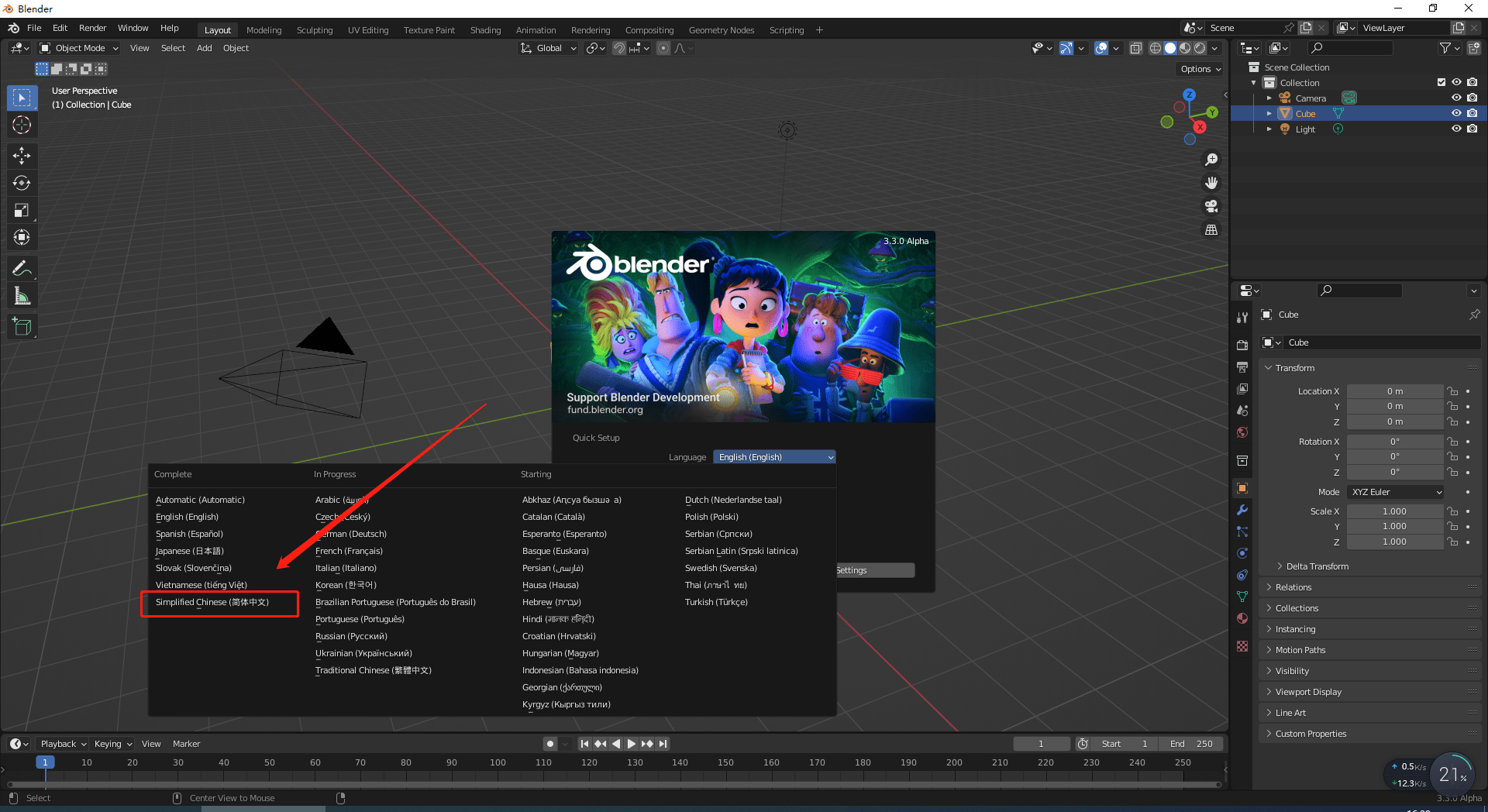Open the Language dropdown on splash
The image size is (1488, 812).
774,457
